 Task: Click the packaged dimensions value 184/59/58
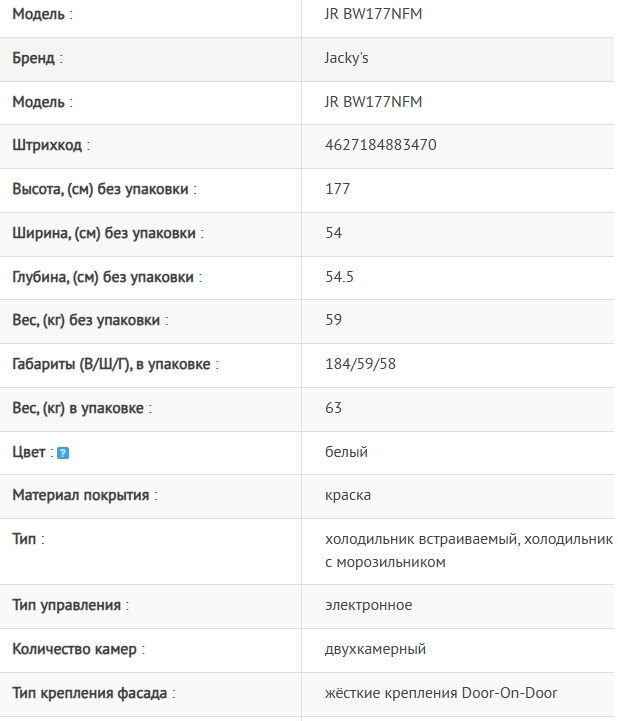tap(361, 364)
